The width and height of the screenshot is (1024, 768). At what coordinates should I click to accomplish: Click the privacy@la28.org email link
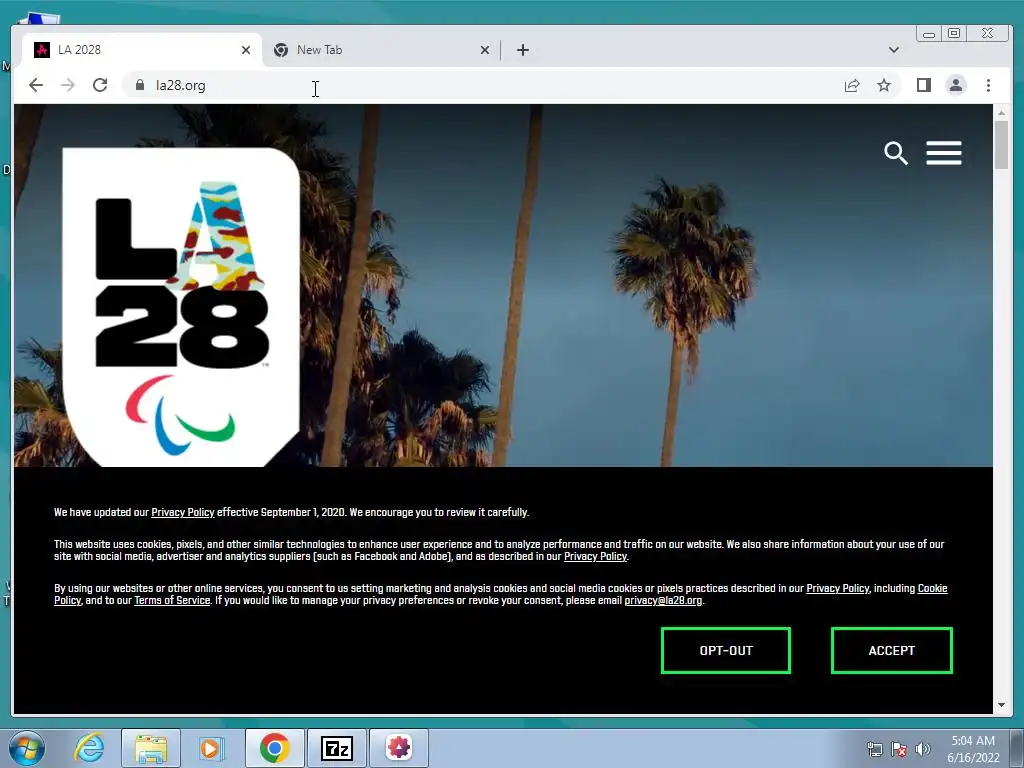pyautogui.click(x=663, y=600)
